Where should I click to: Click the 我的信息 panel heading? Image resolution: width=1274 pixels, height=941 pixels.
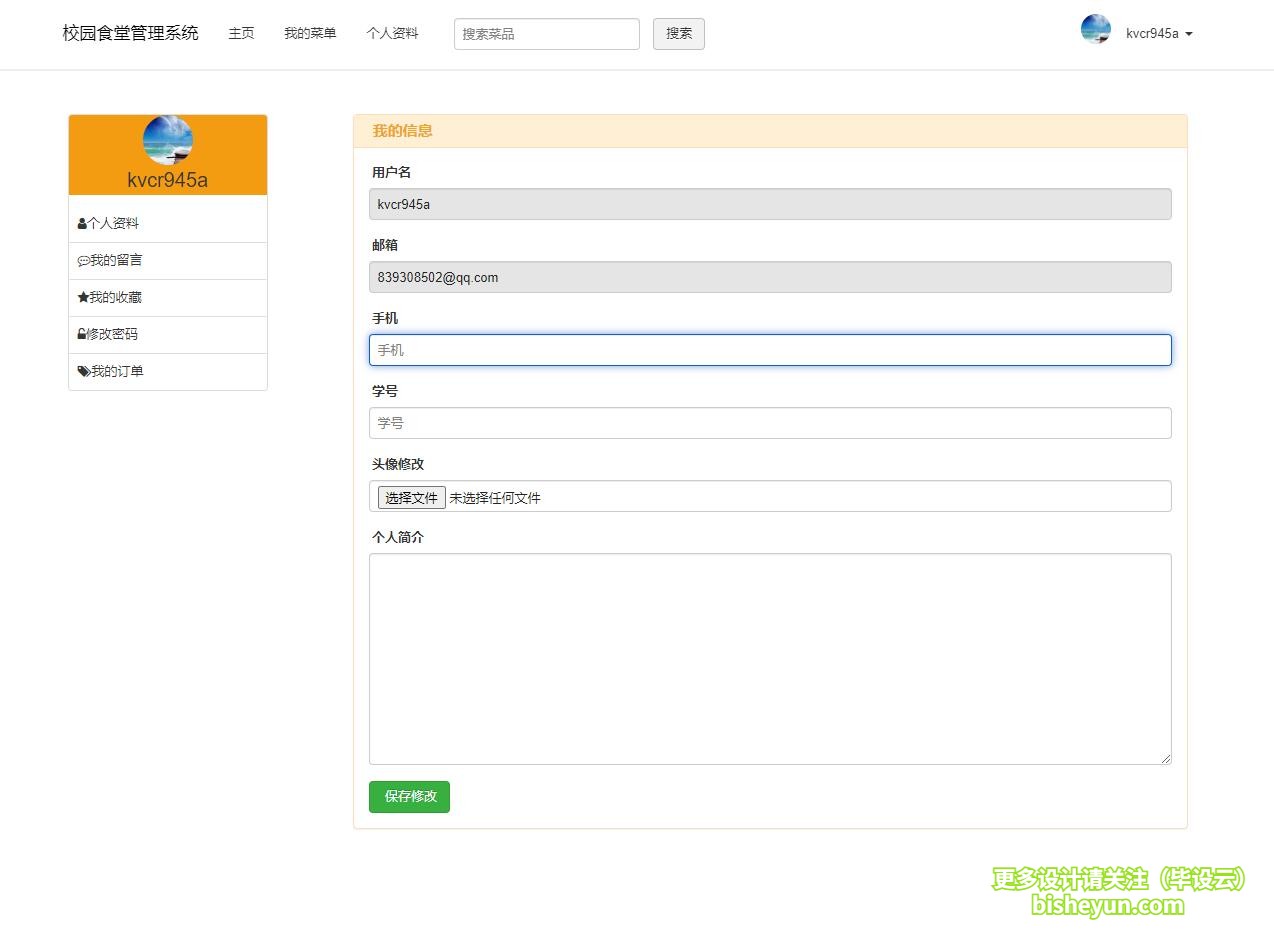coord(403,131)
